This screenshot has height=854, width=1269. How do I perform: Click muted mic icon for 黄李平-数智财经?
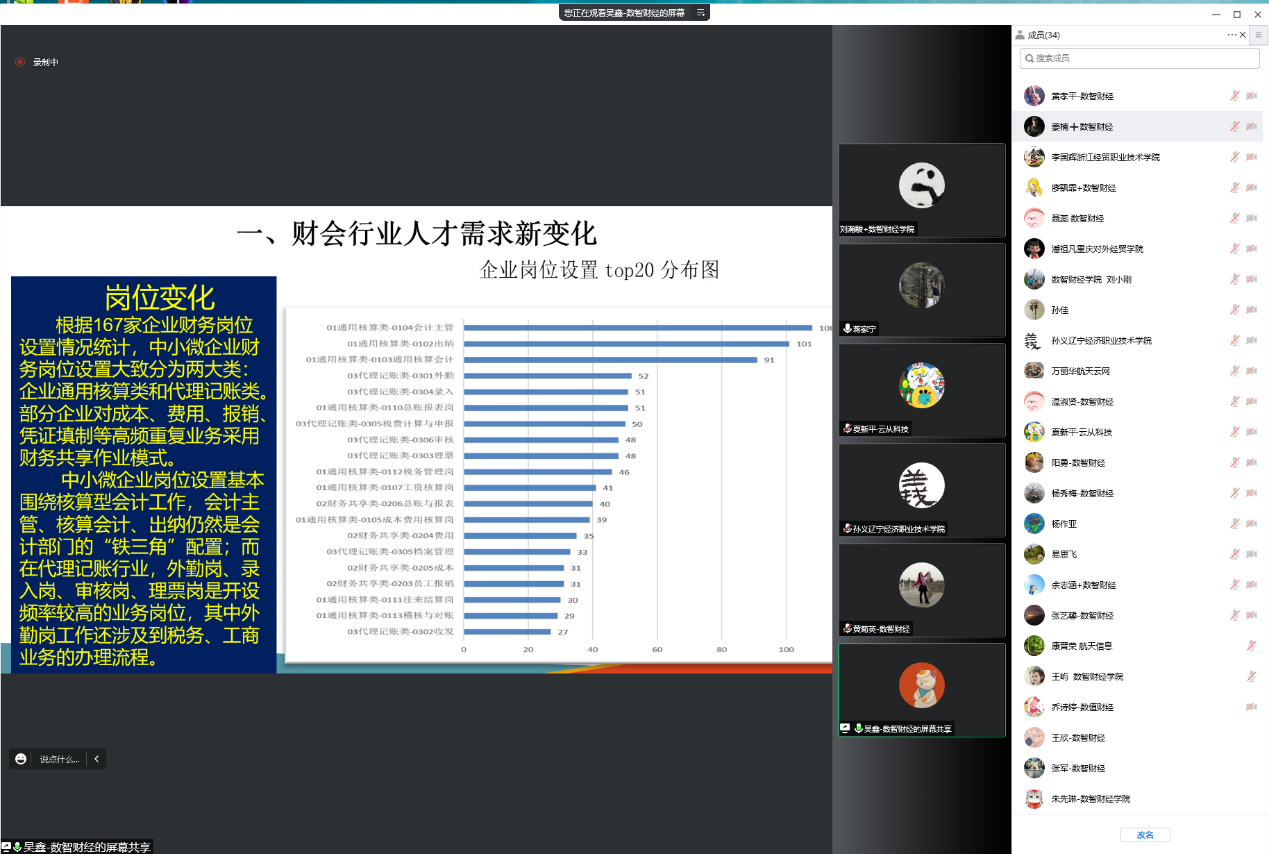tap(1235, 96)
